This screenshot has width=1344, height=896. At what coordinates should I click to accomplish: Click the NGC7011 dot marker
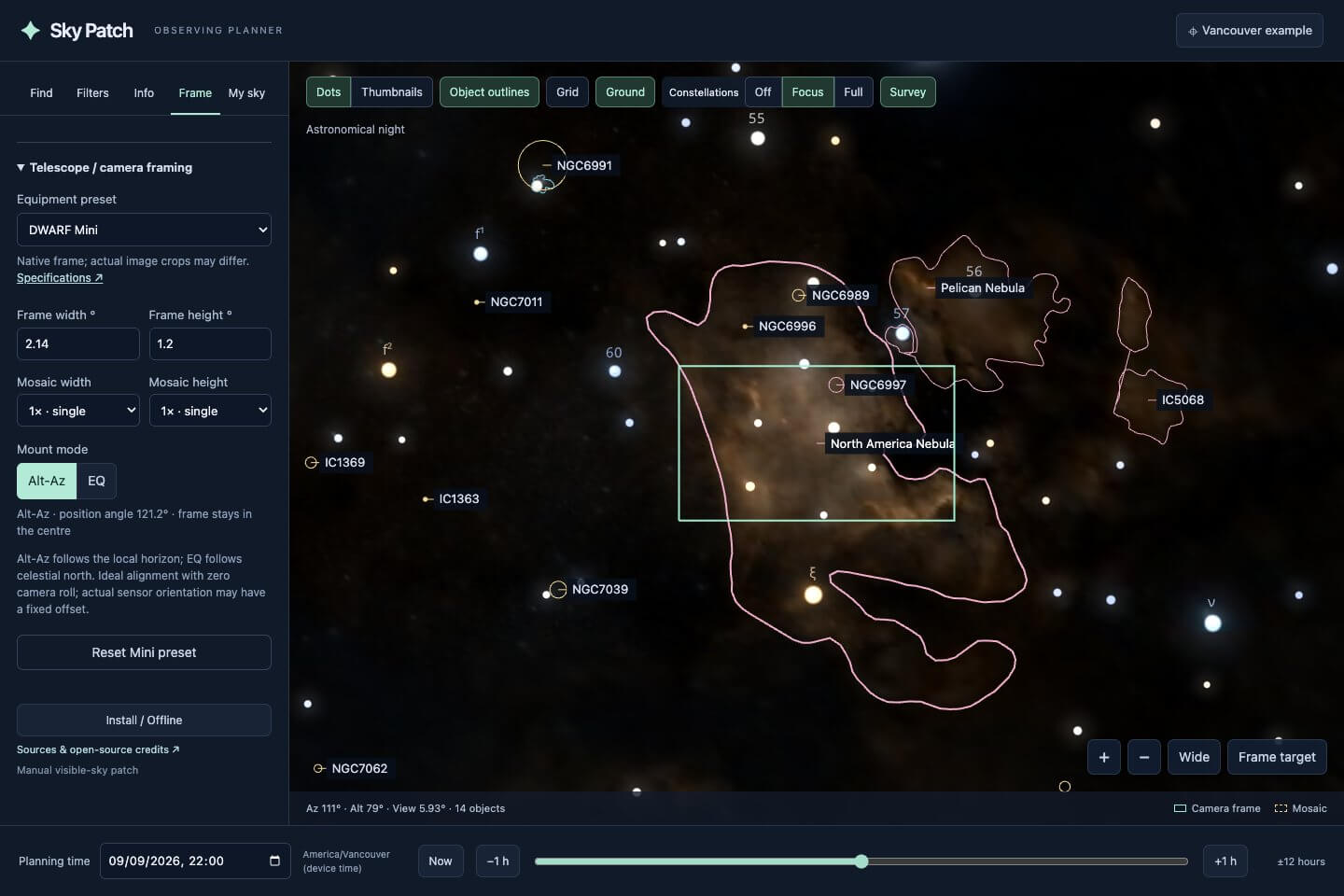(x=477, y=301)
